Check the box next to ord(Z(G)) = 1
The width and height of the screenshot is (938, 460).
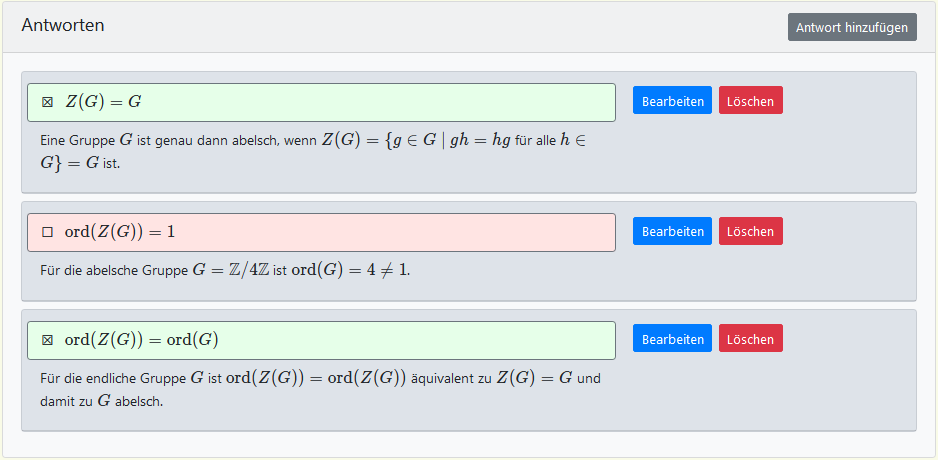[x=47, y=232]
